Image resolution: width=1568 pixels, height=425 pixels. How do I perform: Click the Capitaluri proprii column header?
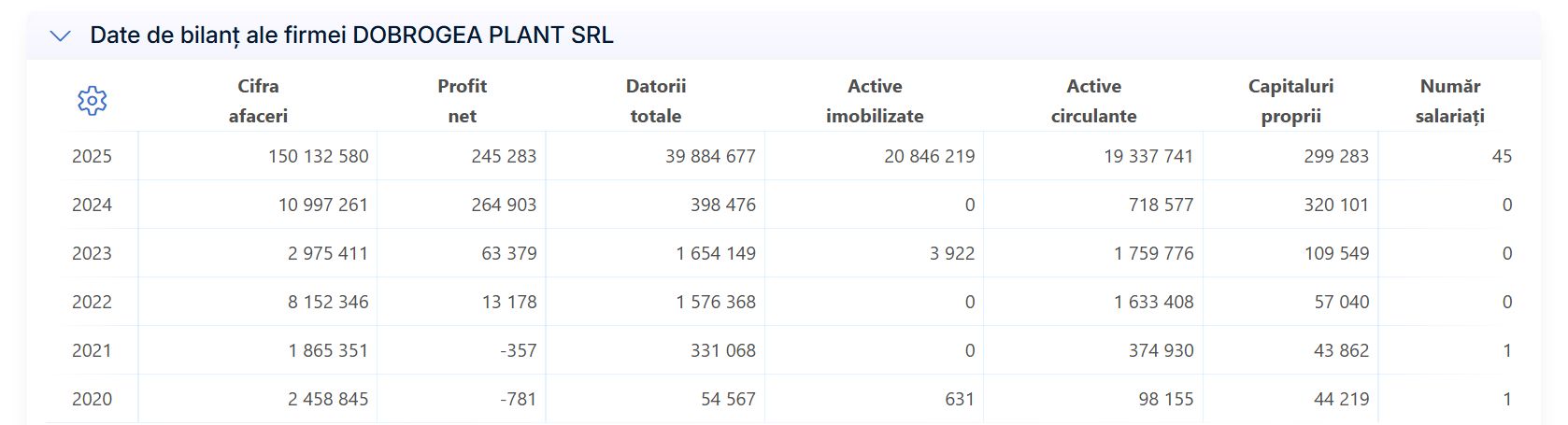point(1290,101)
